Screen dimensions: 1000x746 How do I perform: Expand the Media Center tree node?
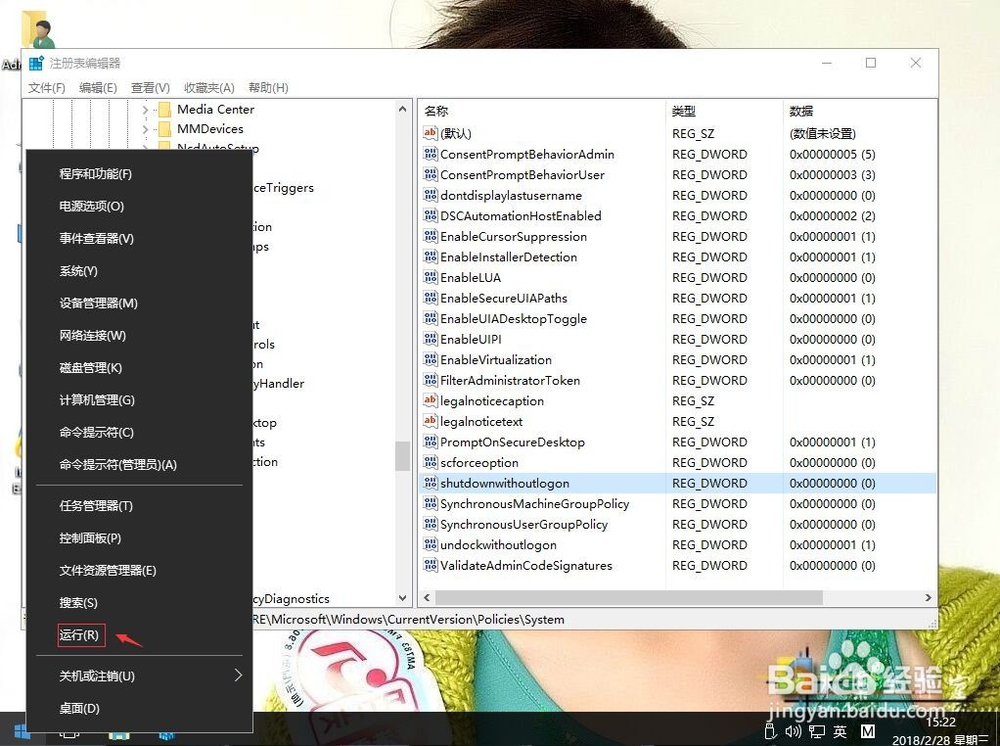(x=146, y=109)
